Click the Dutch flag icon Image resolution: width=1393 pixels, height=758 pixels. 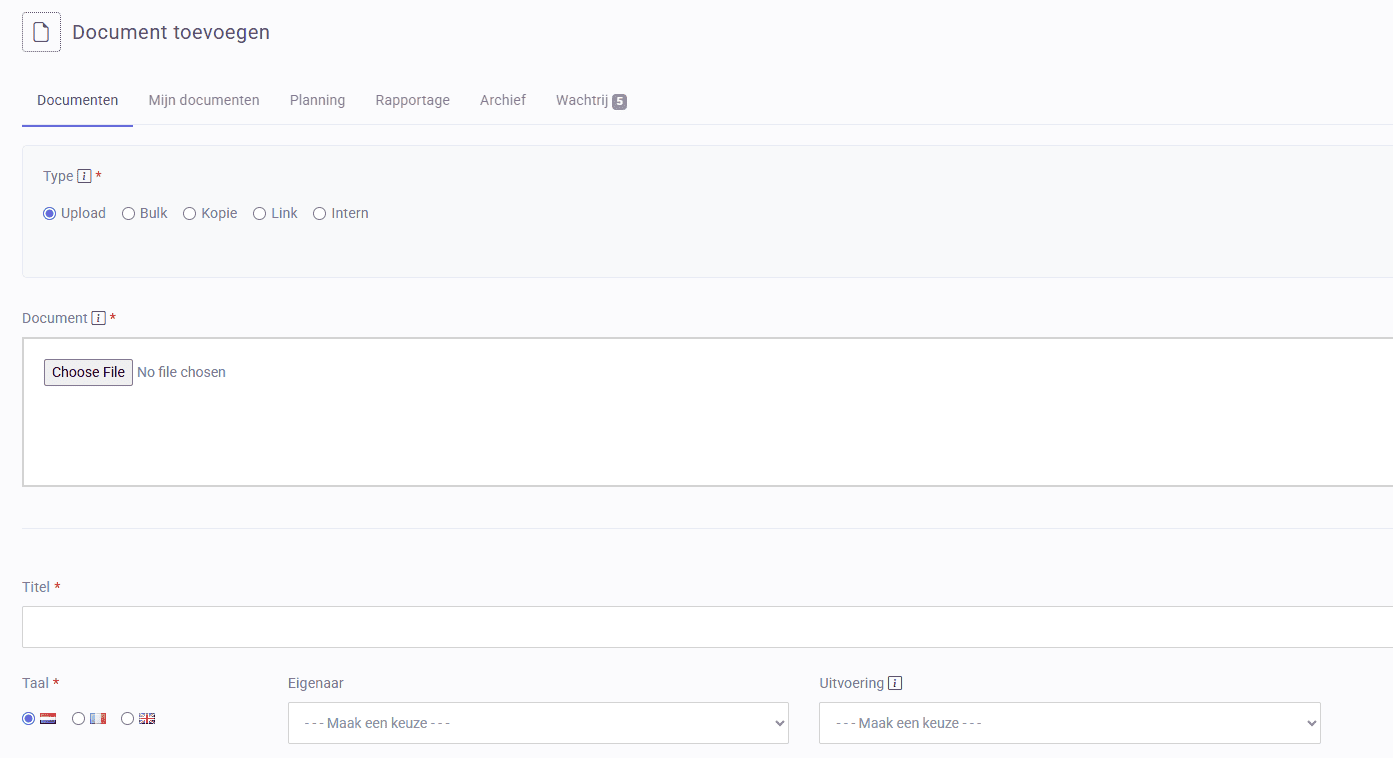pos(48,718)
